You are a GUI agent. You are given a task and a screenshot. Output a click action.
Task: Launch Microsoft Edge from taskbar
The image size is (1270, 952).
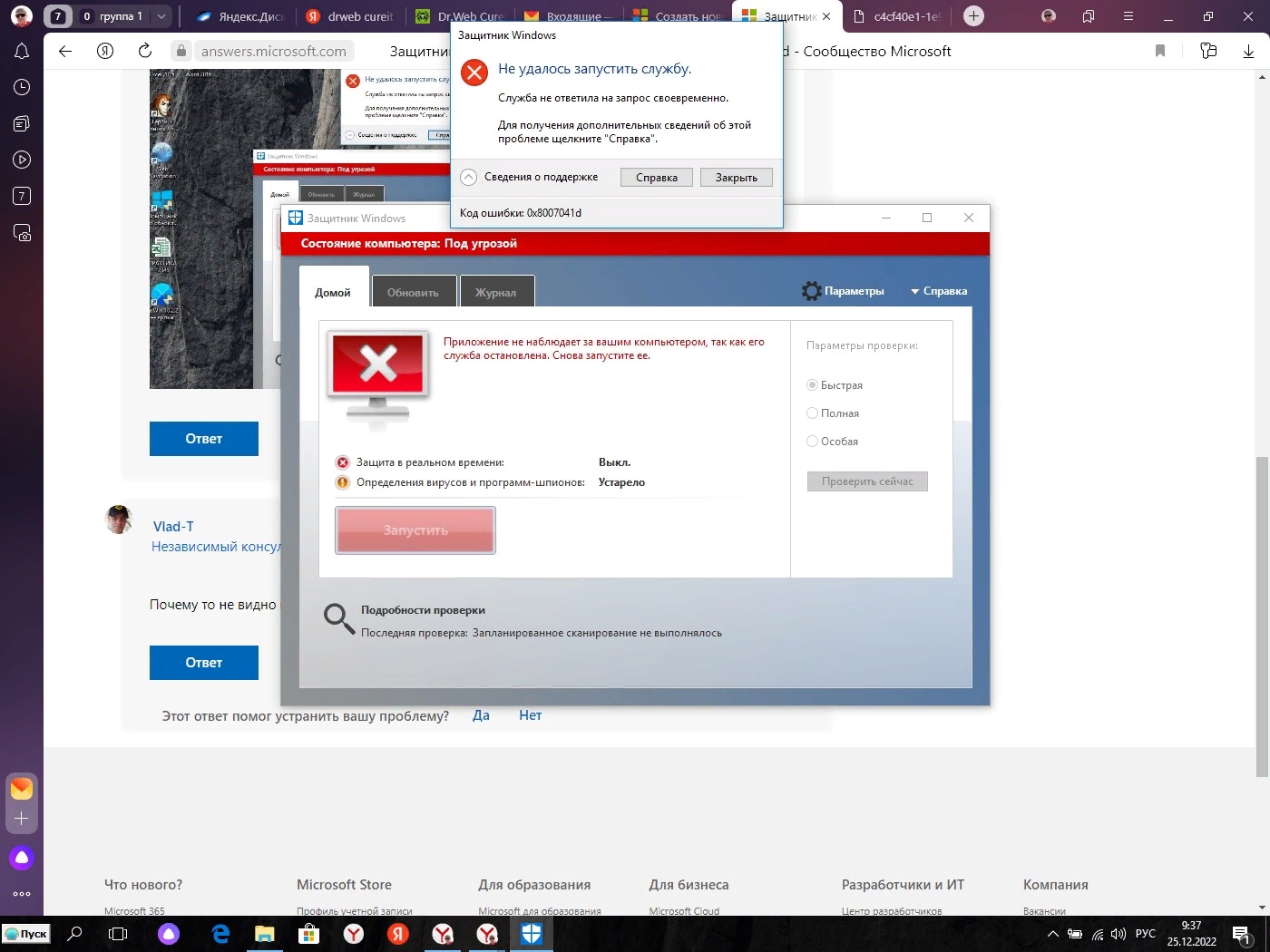click(x=220, y=934)
